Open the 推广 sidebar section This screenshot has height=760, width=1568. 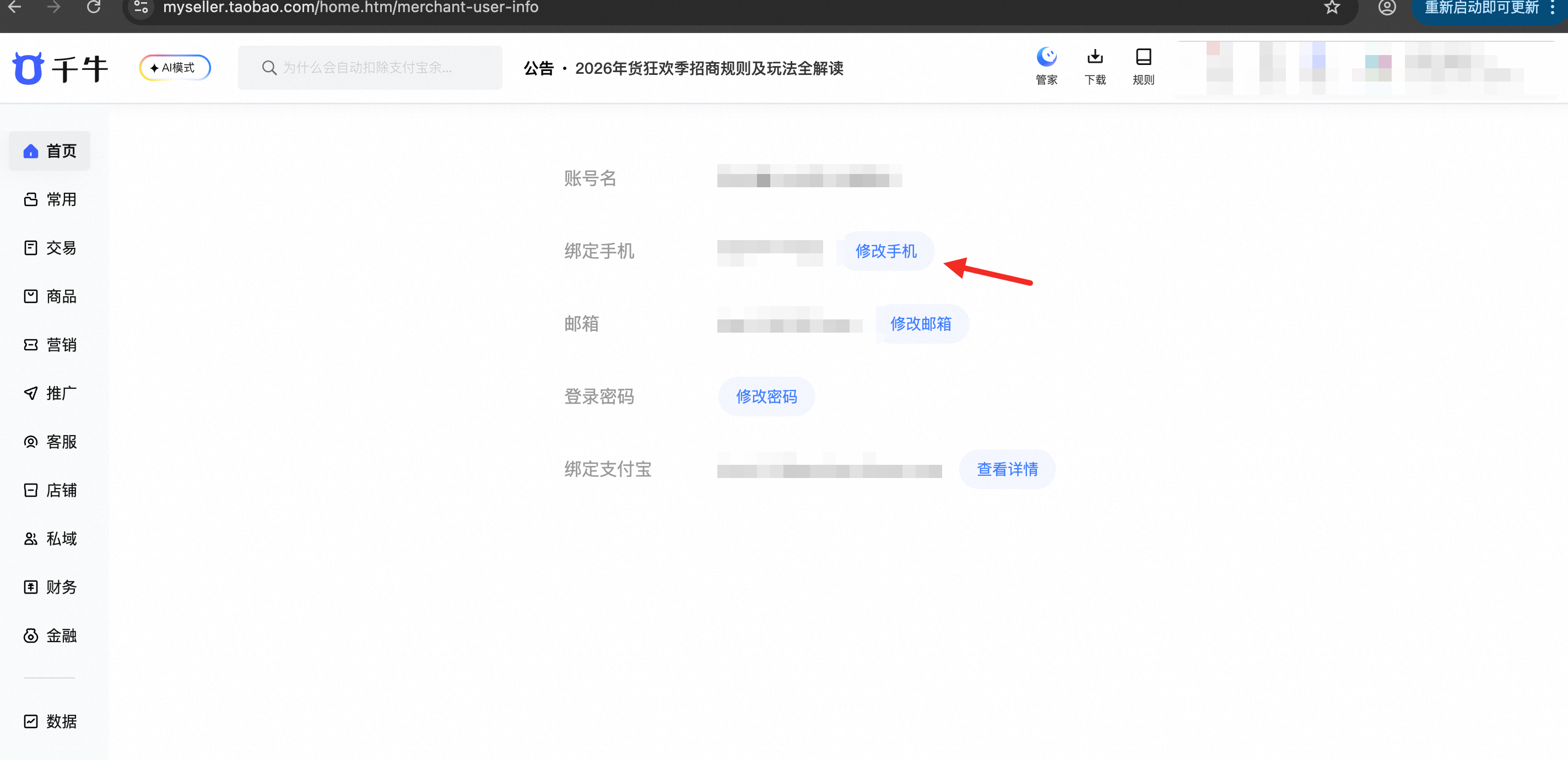(50, 393)
